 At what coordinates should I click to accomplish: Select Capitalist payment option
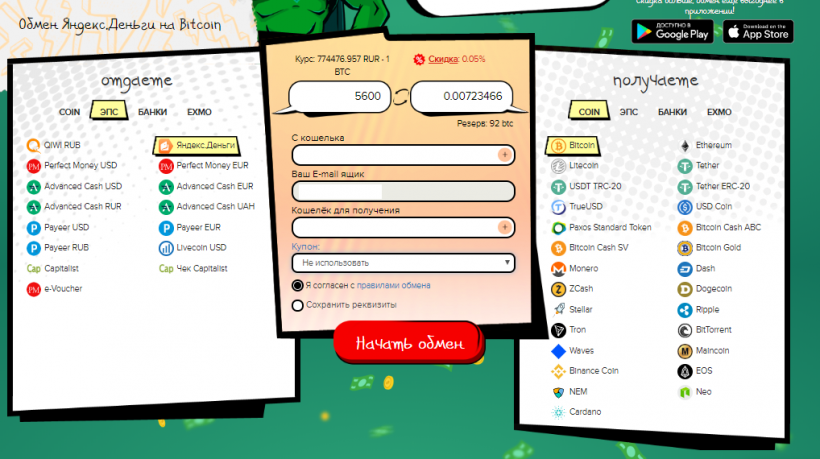[x=61, y=269]
